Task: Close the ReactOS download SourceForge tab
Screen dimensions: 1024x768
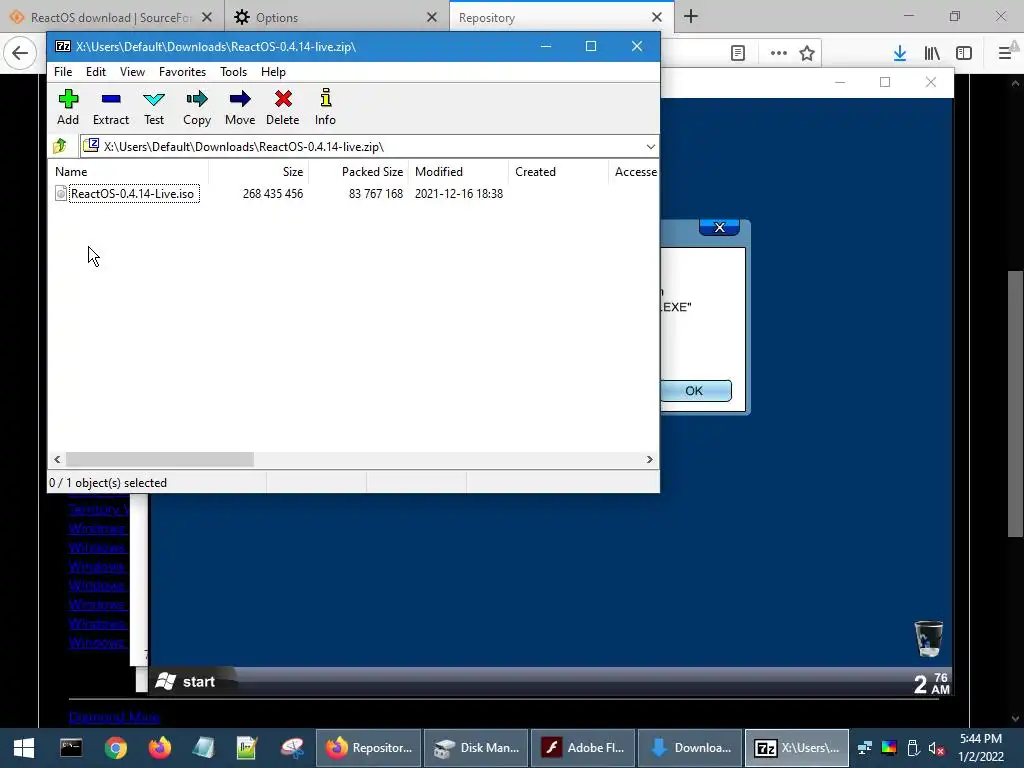Action: [207, 18]
